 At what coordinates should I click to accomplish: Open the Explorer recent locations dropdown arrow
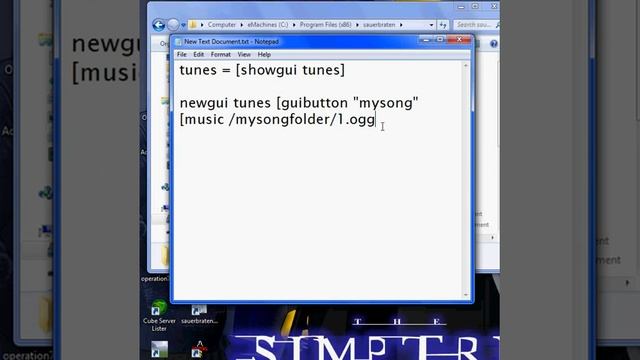point(183,25)
